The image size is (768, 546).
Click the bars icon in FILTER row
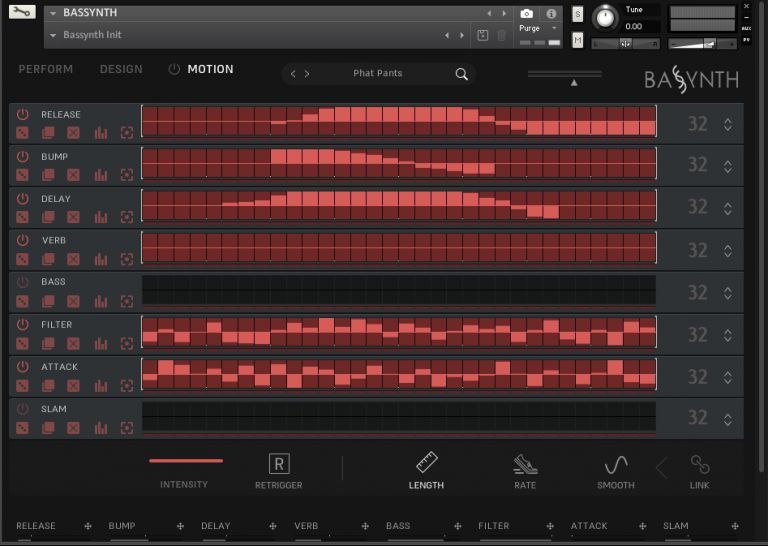coord(100,344)
